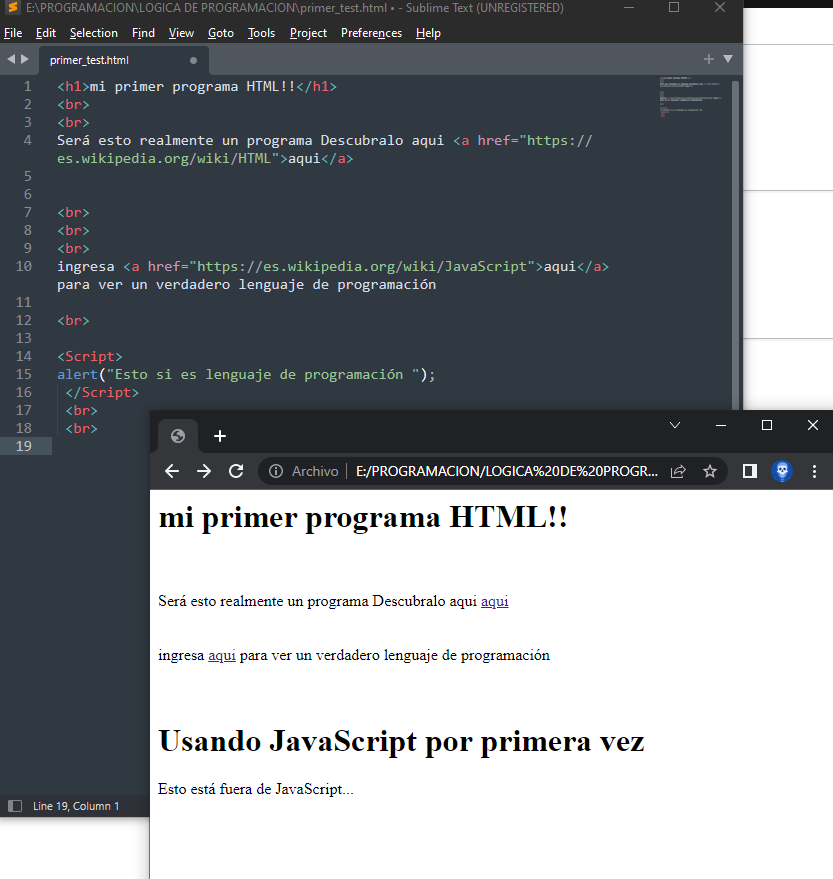View site information icon next to Archivo

276,471
